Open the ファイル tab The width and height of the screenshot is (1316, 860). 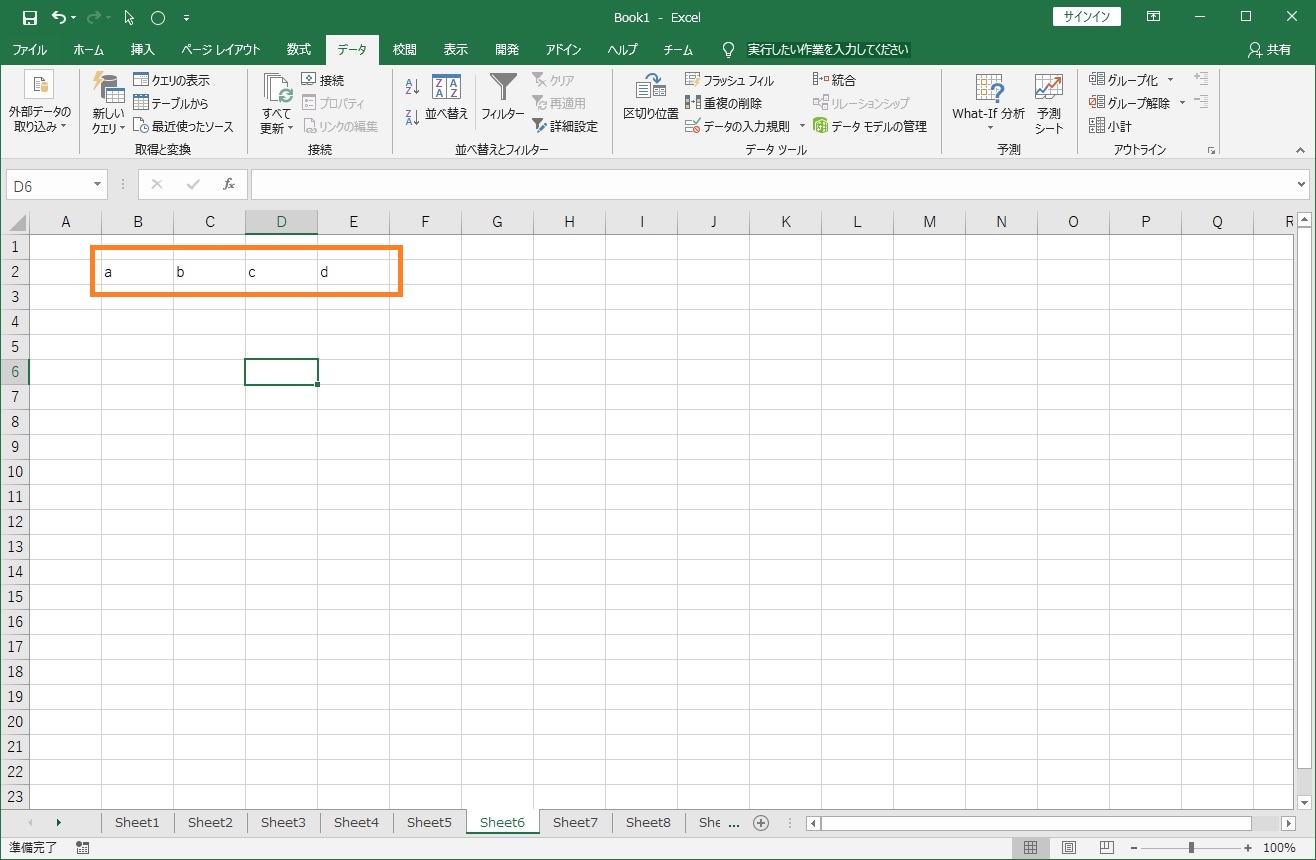click(29, 49)
